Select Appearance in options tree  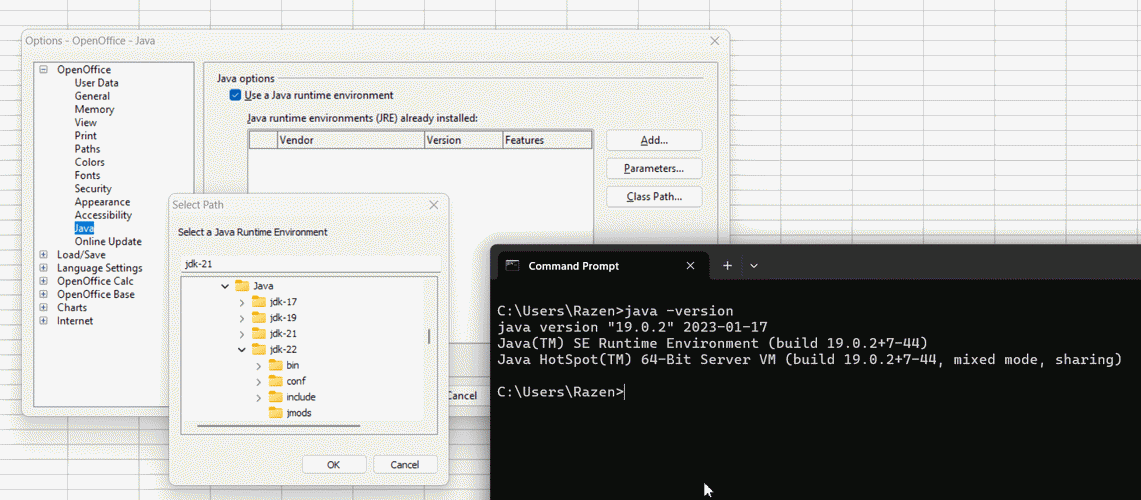tap(103, 202)
